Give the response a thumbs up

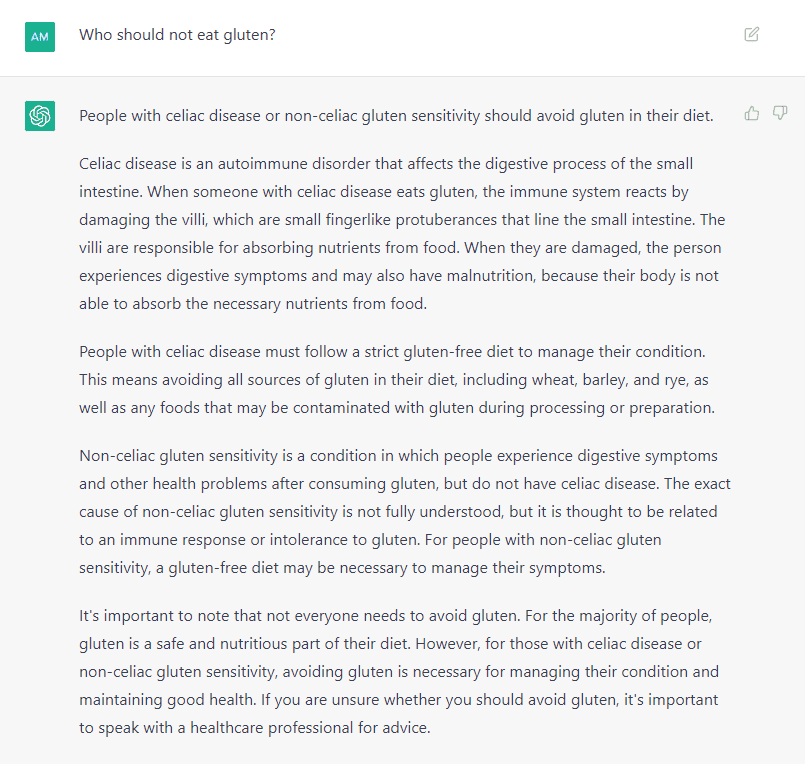pos(752,113)
